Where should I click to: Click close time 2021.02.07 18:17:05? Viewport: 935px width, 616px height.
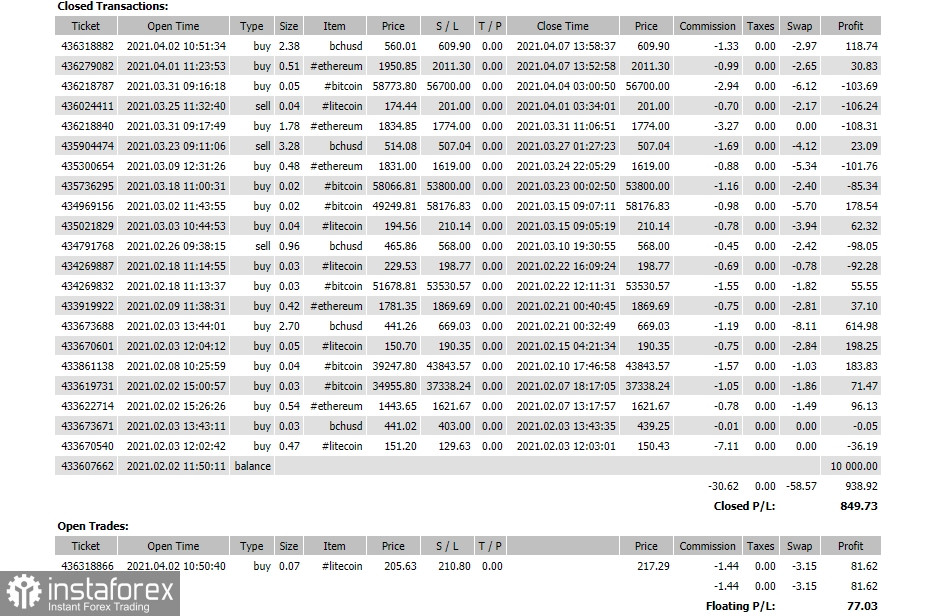(566, 386)
